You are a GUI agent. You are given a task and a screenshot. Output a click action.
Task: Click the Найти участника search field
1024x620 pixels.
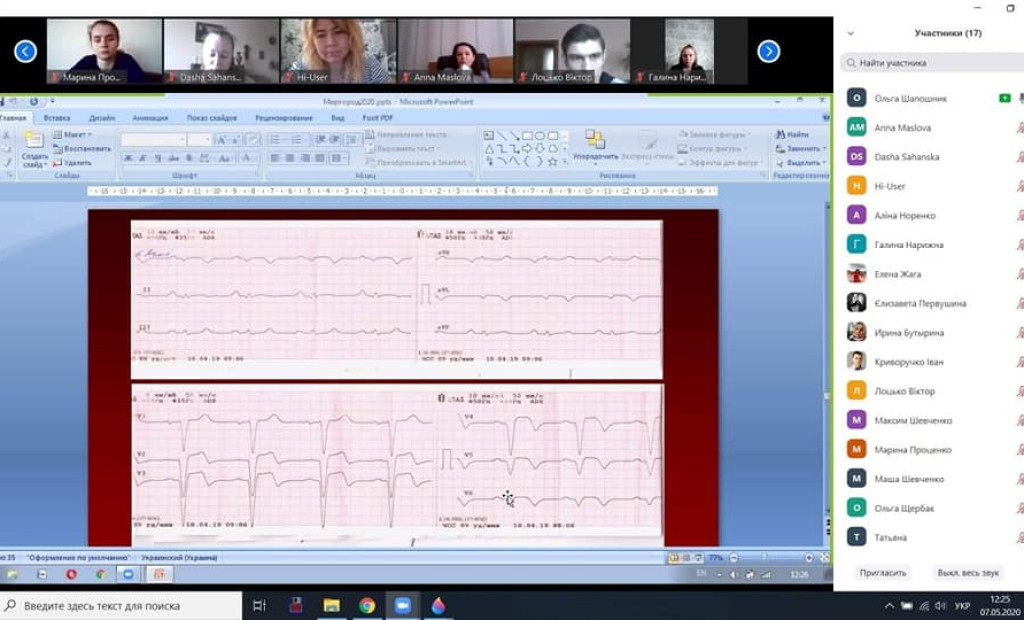(930, 62)
